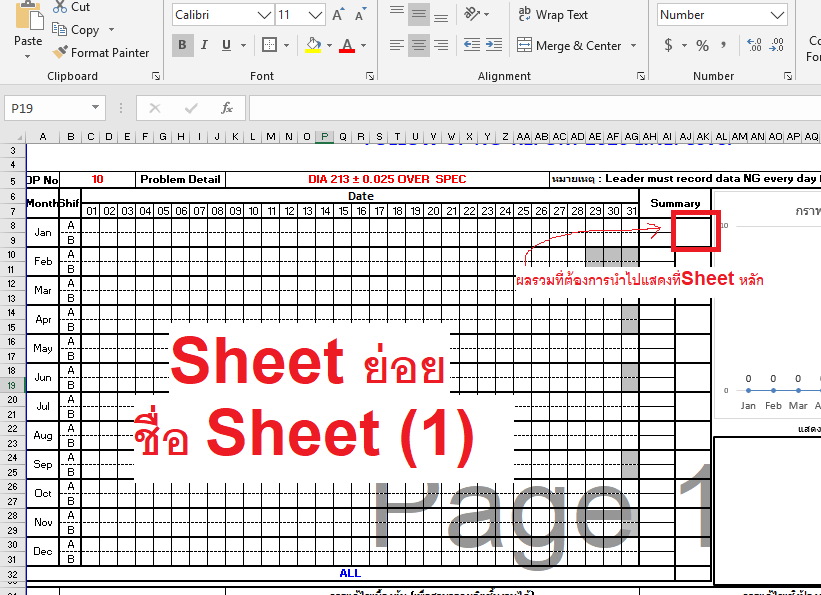The image size is (821, 595).
Task: Open the Number format dropdown
Action: 778,15
